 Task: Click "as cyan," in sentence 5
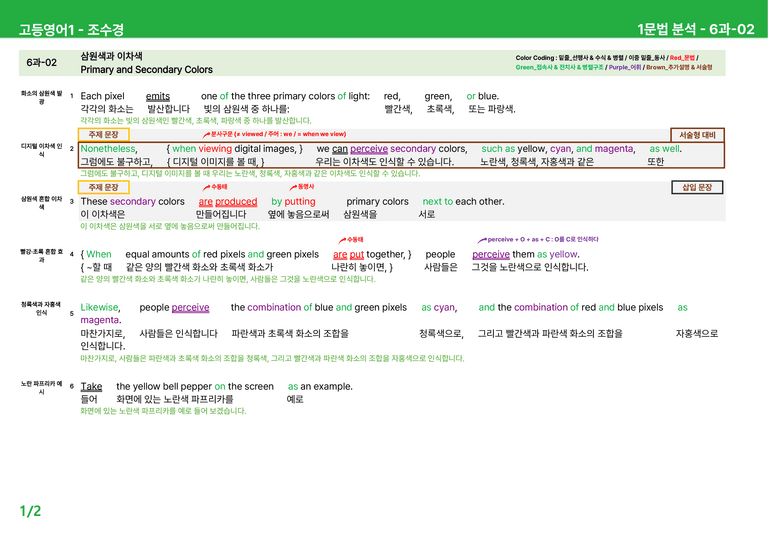439,307
